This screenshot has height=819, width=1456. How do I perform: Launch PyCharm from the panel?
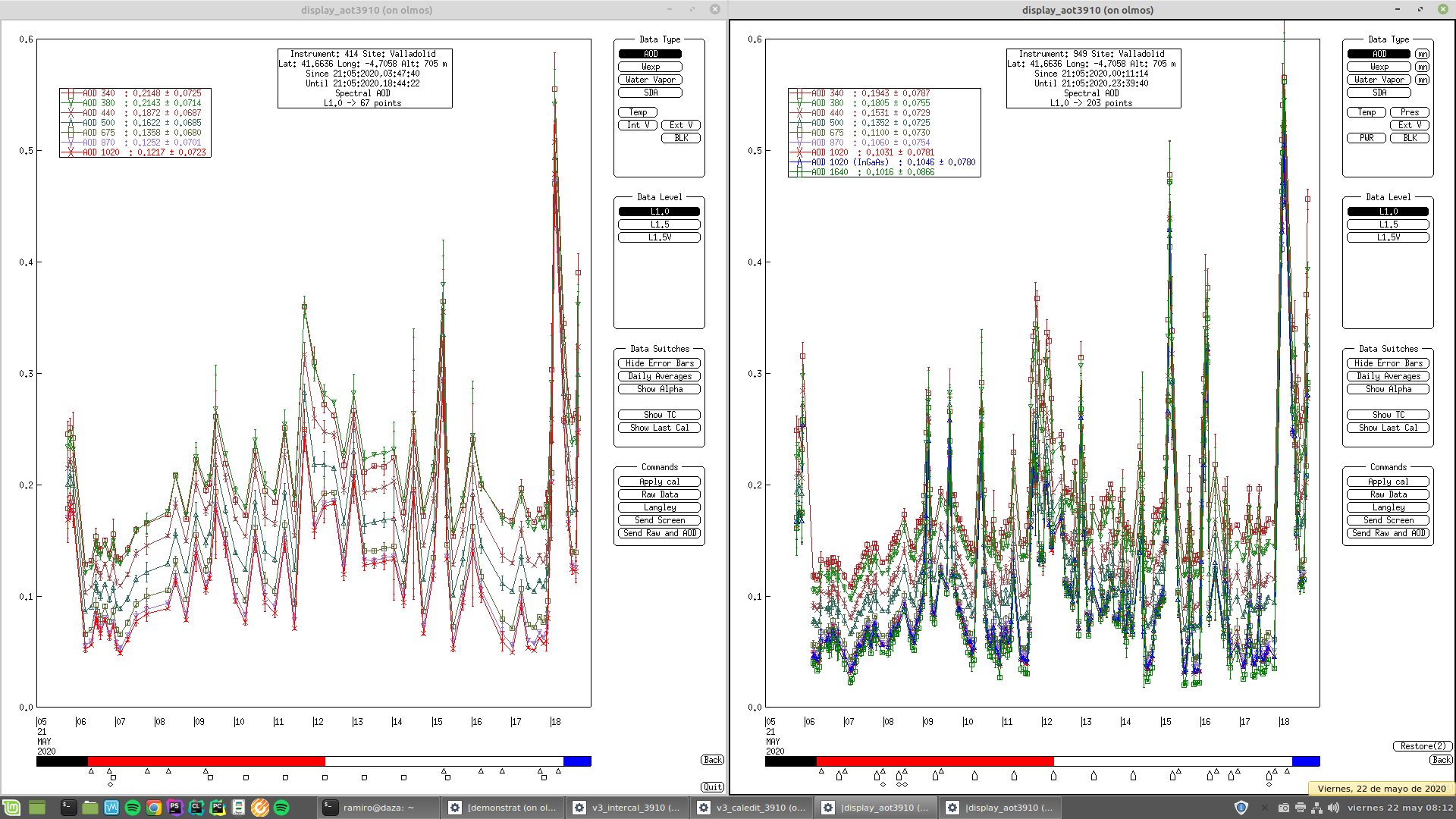click(x=218, y=808)
